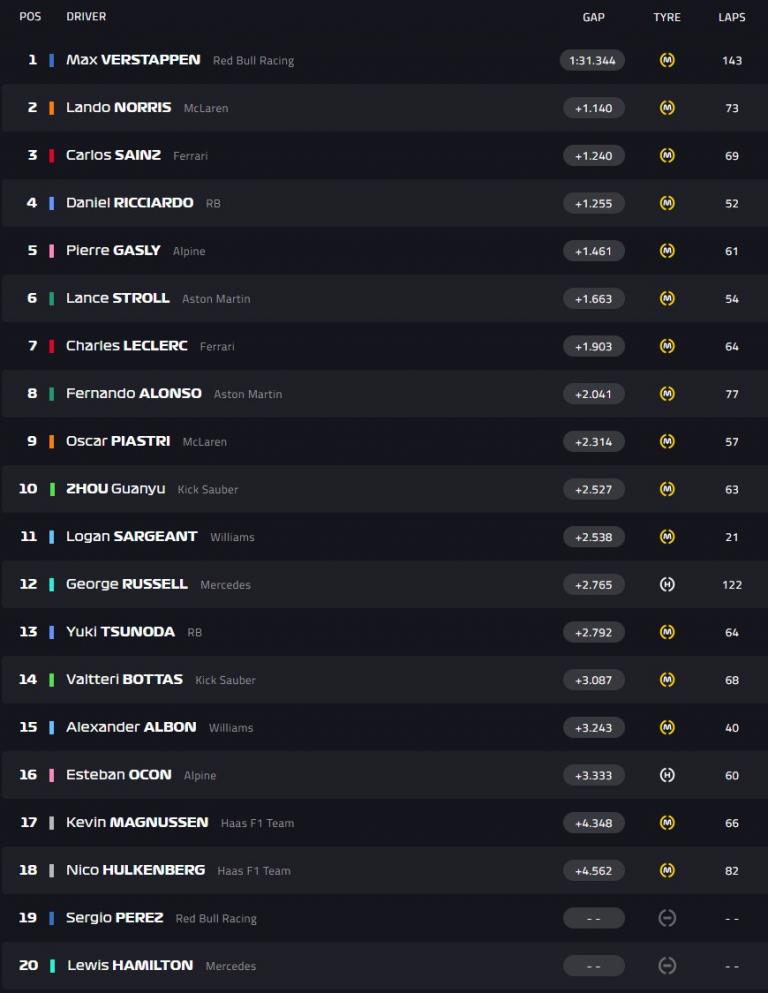Click Nico Hulkenberg's medium tyre icon
The height and width of the screenshot is (993, 768).
[667, 871]
